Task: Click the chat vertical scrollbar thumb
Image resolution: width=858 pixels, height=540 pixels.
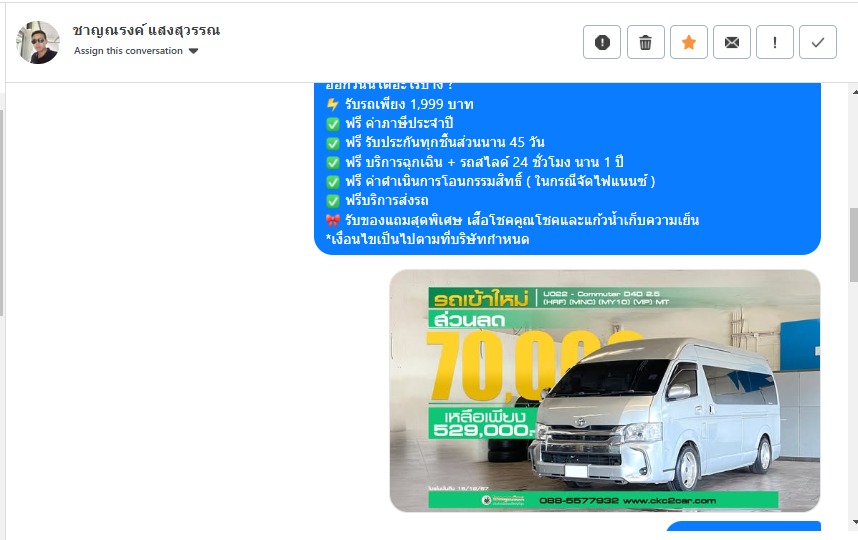Action: [x=854, y=245]
